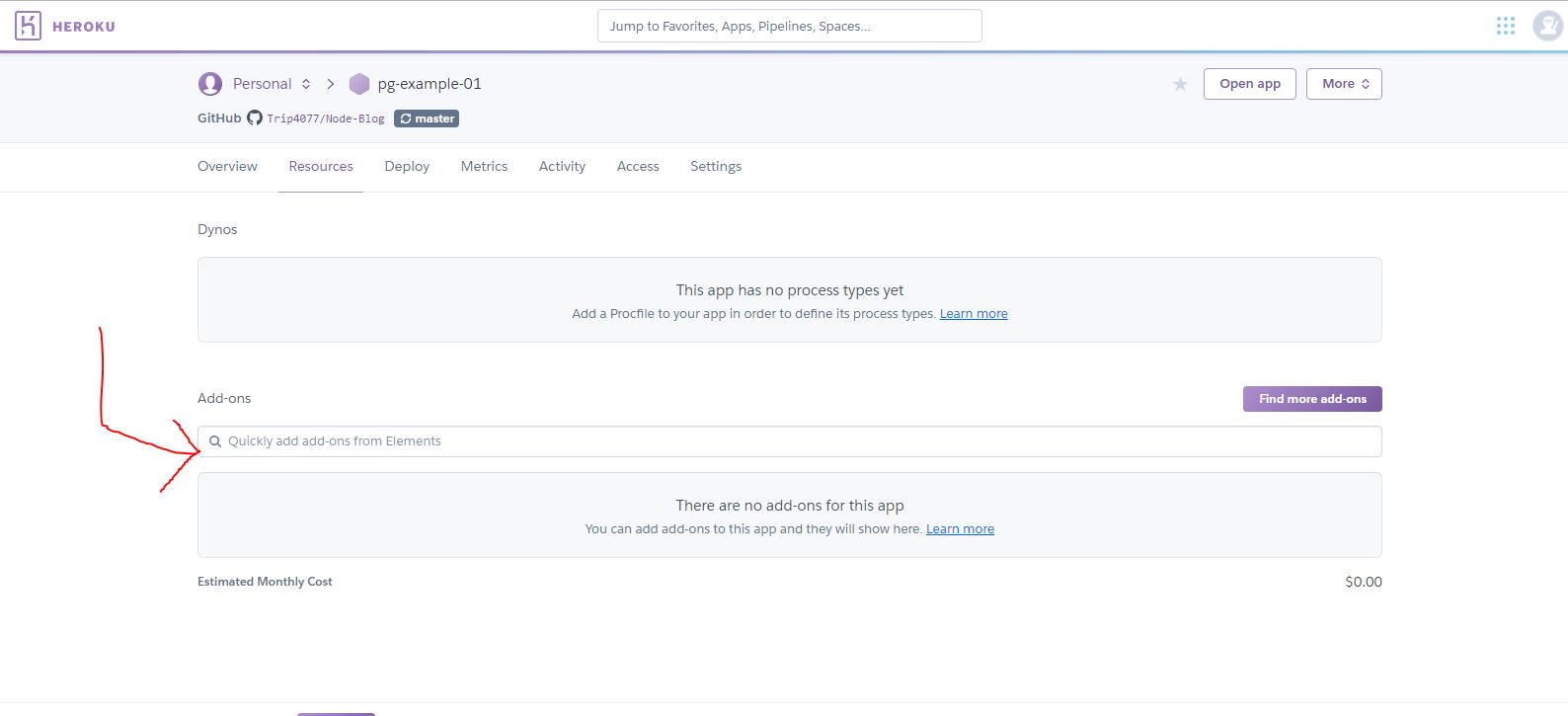Select the Resources tab

click(321, 166)
